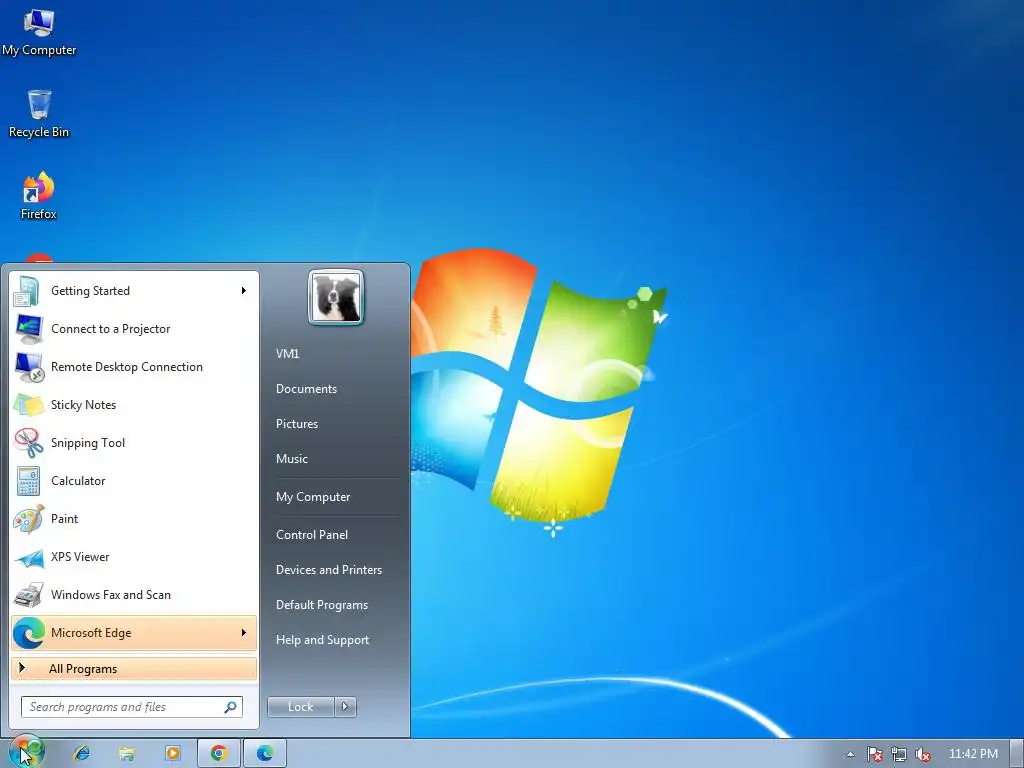1024x768 pixels.
Task: Open Internet Explorer from the taskbar
Action: point(82,753)
